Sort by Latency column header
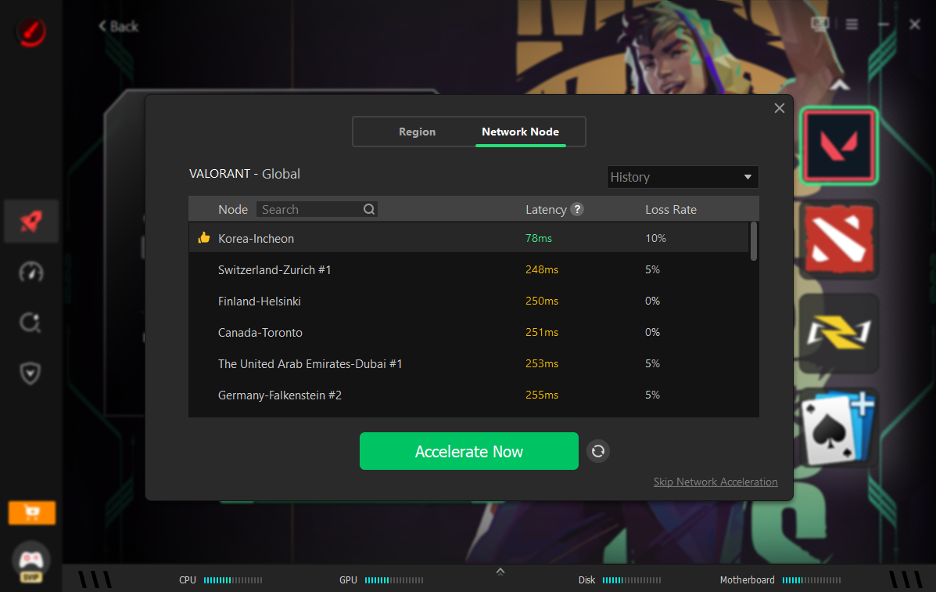 tap(546, 209)
